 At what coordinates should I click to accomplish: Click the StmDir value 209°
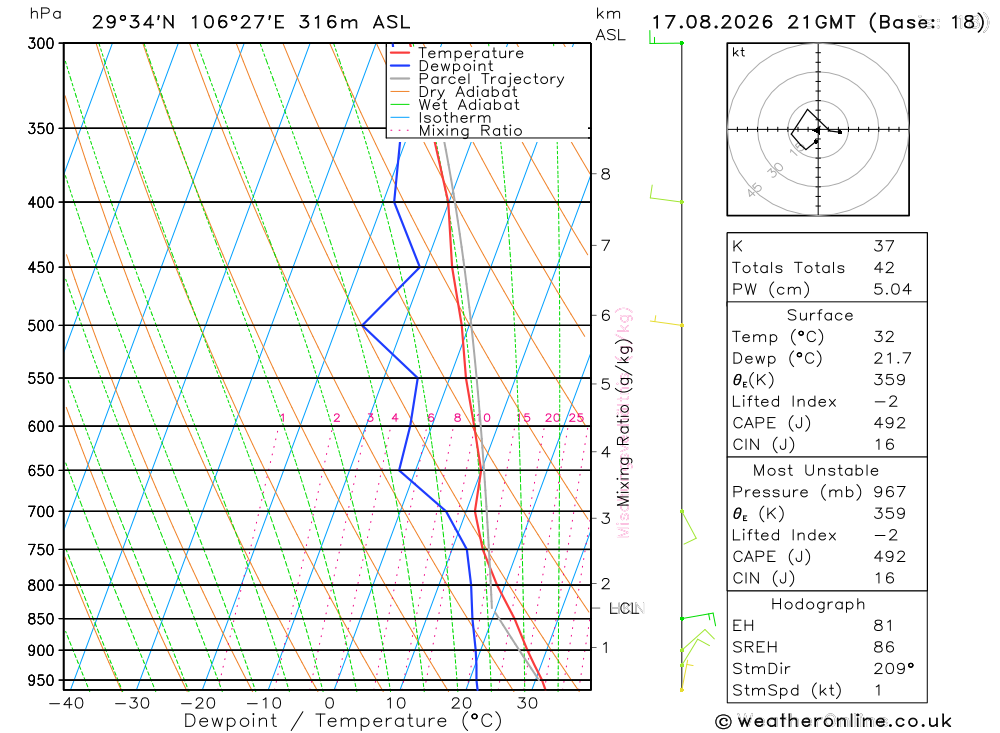(893, 669)
